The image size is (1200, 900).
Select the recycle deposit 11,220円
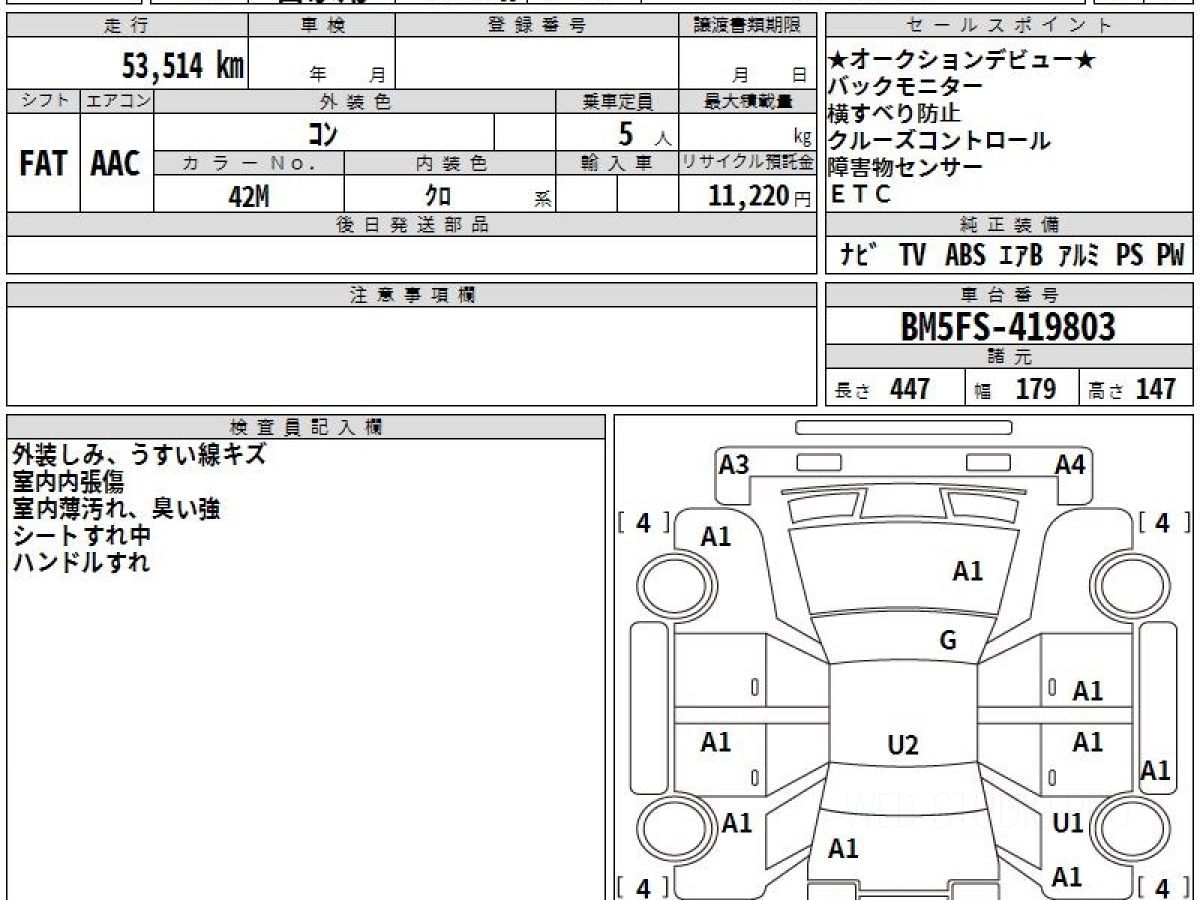pos(759,197)
